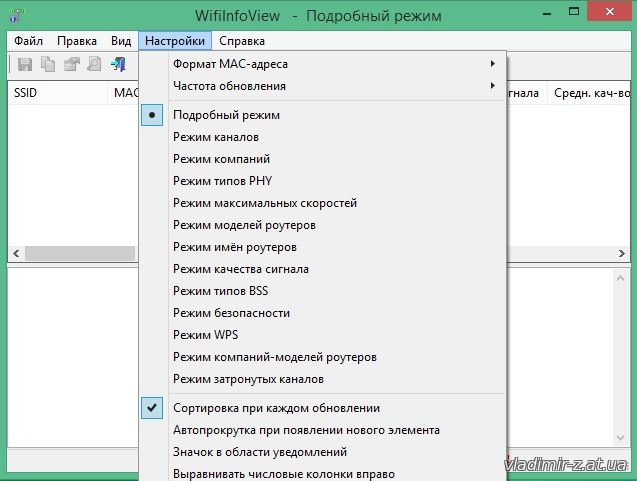The image size is (637, 481).
Task: Choose Режим компаний-моделей роутеров
Action: click(322, 357)
